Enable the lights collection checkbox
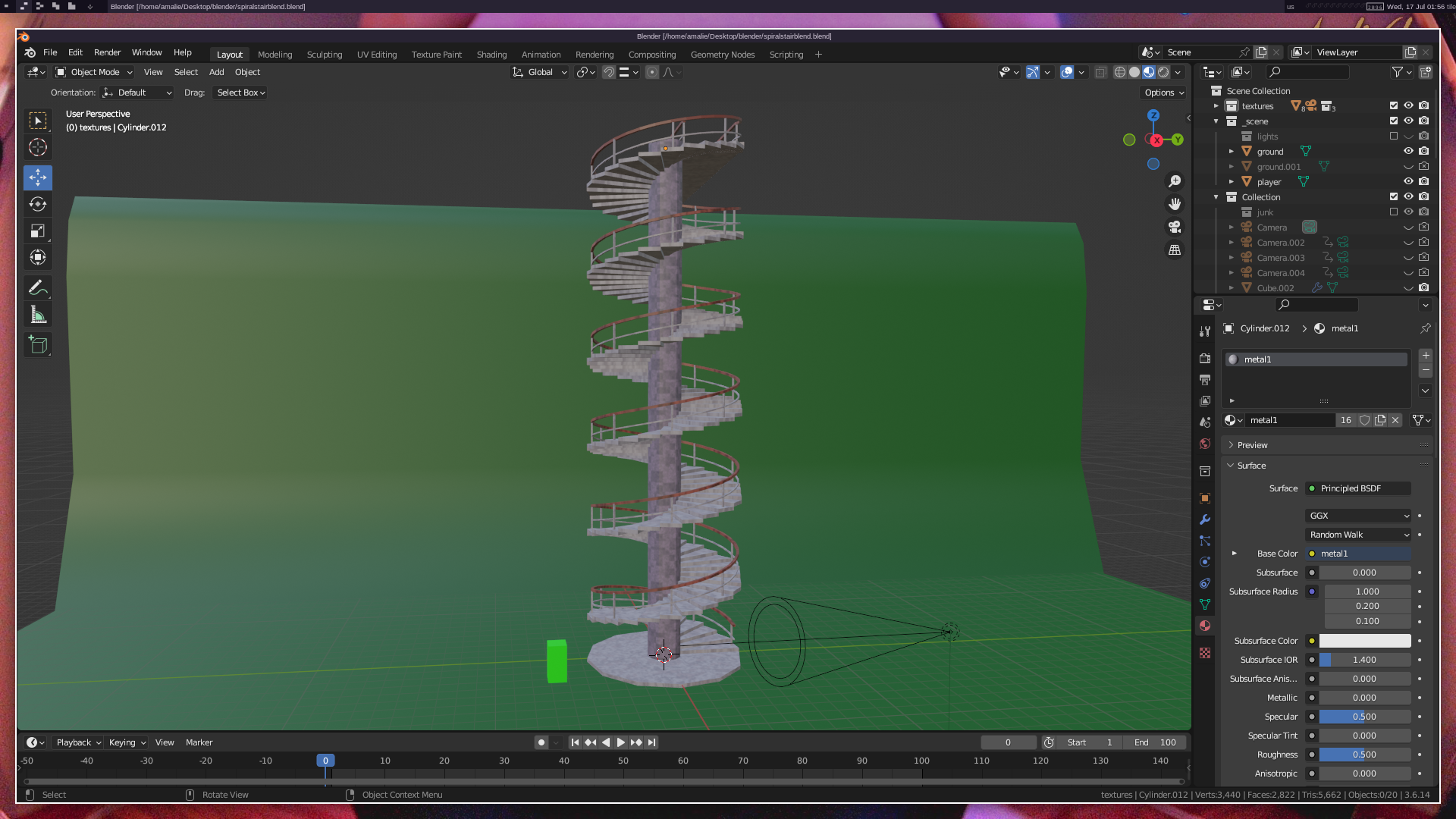Viewport: 1456px width, 819px height. (1393, 136)
